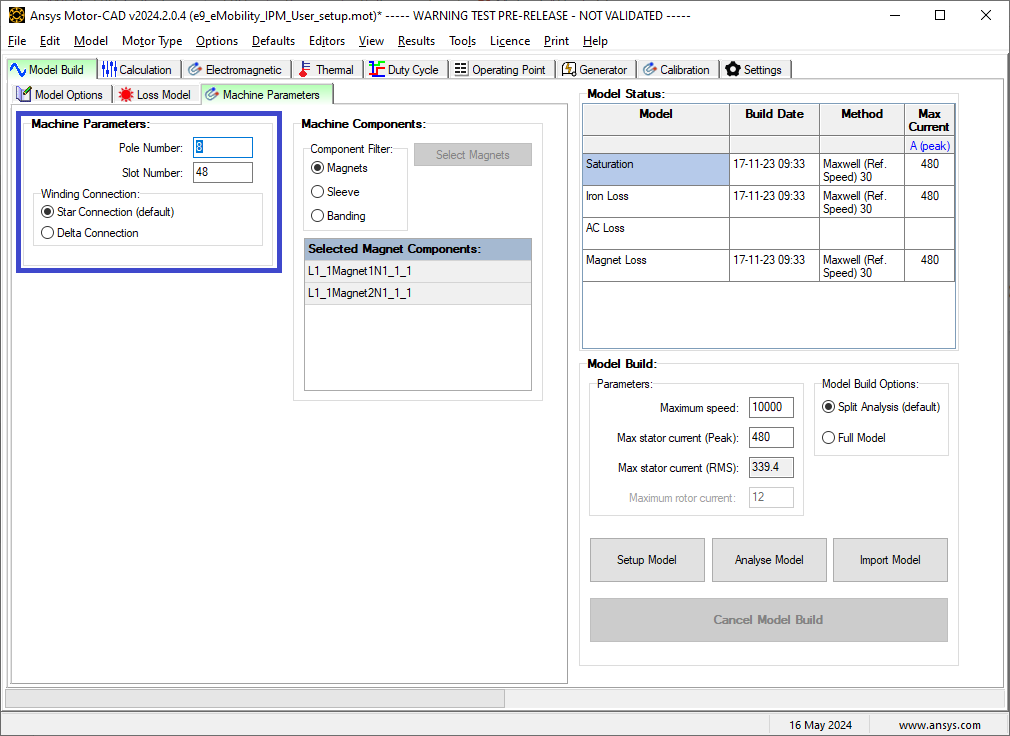The image size is (1010, 736).
Task: Select Delta Connection radio button
Action: [x=47, y=233]
